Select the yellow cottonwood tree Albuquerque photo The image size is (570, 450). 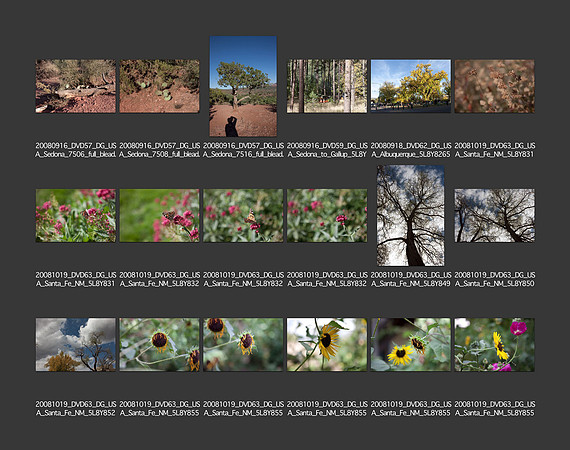[411, 86]
